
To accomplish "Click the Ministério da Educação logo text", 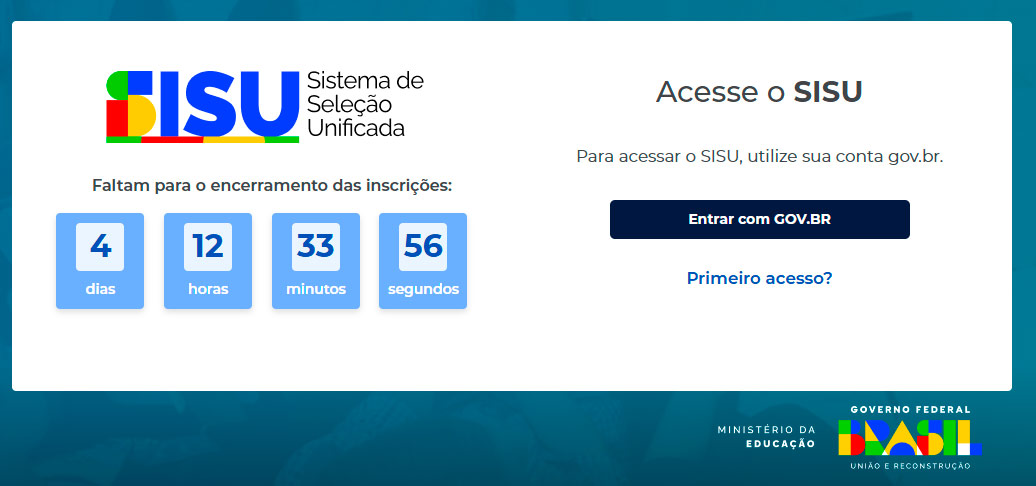I will (766, 437).
